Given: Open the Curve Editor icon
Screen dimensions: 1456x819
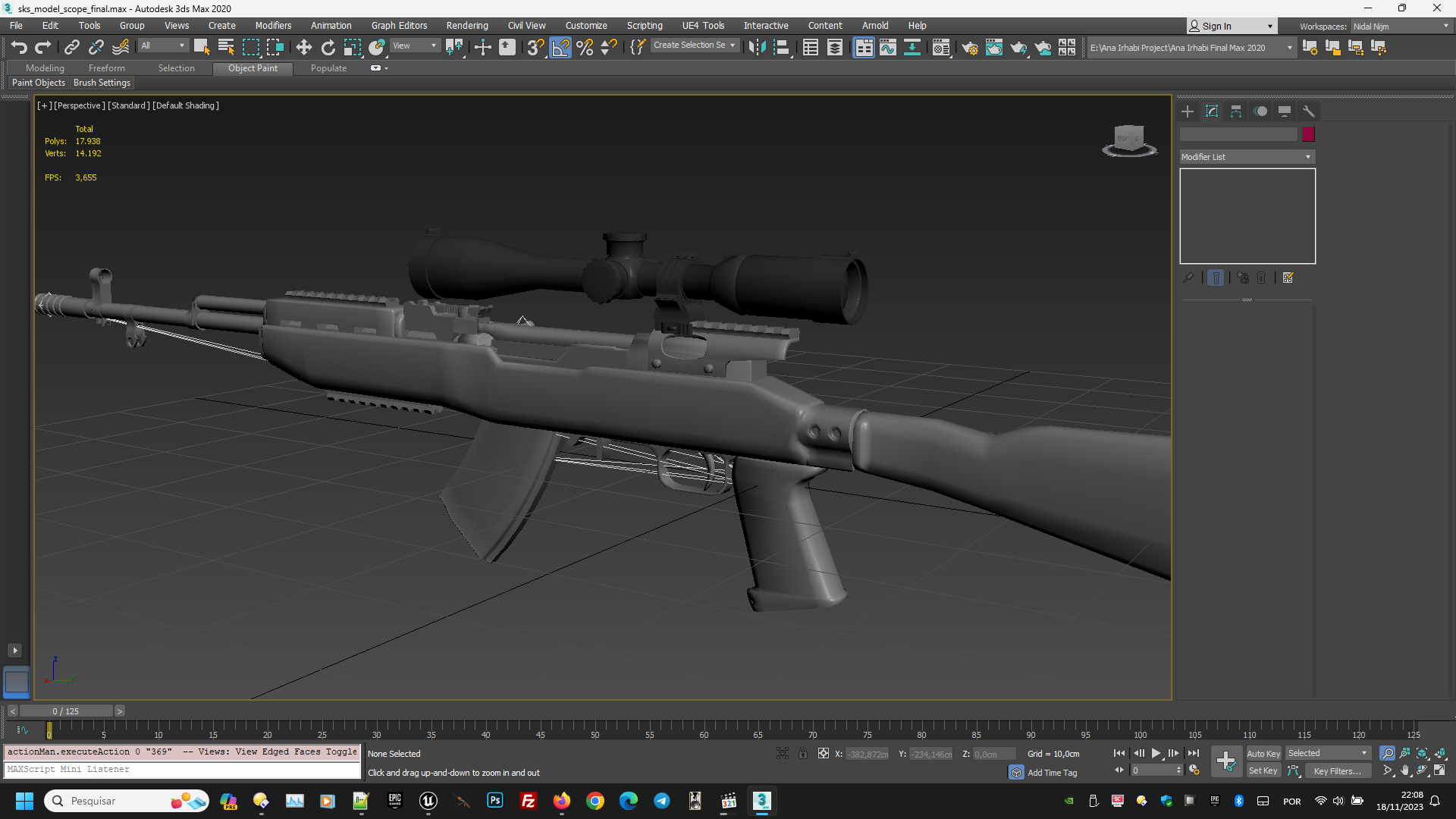Looking at the screenshot, I should (x=888, y=47).
